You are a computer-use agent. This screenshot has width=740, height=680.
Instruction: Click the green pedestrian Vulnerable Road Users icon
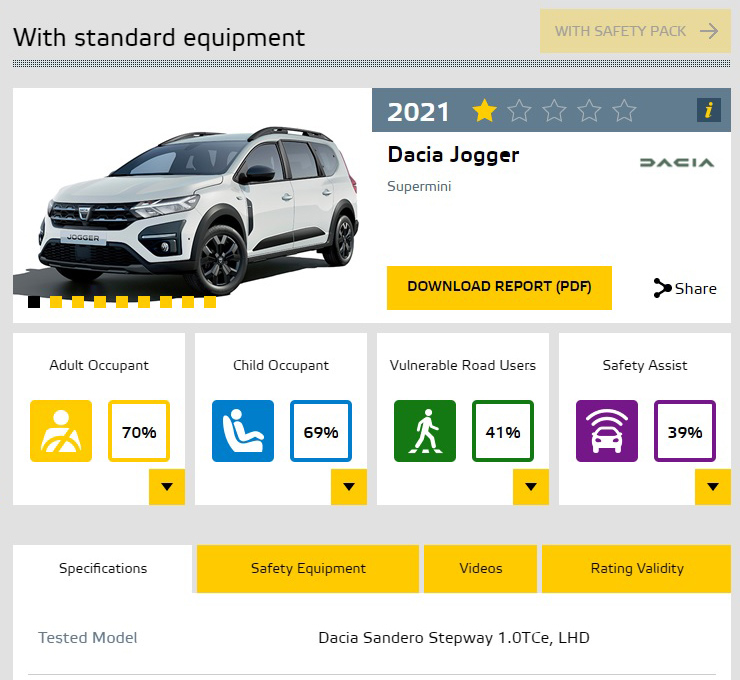click(x=425, y=431)
